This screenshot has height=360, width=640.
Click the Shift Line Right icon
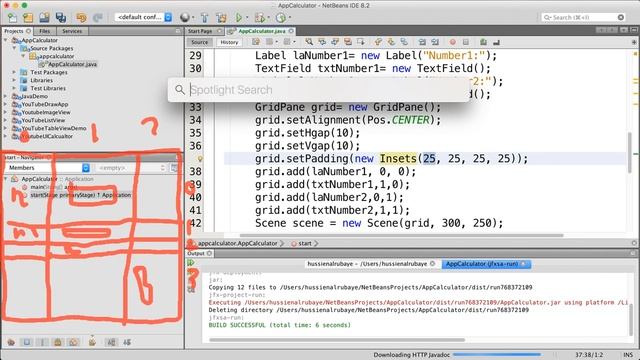coord(435,42)
